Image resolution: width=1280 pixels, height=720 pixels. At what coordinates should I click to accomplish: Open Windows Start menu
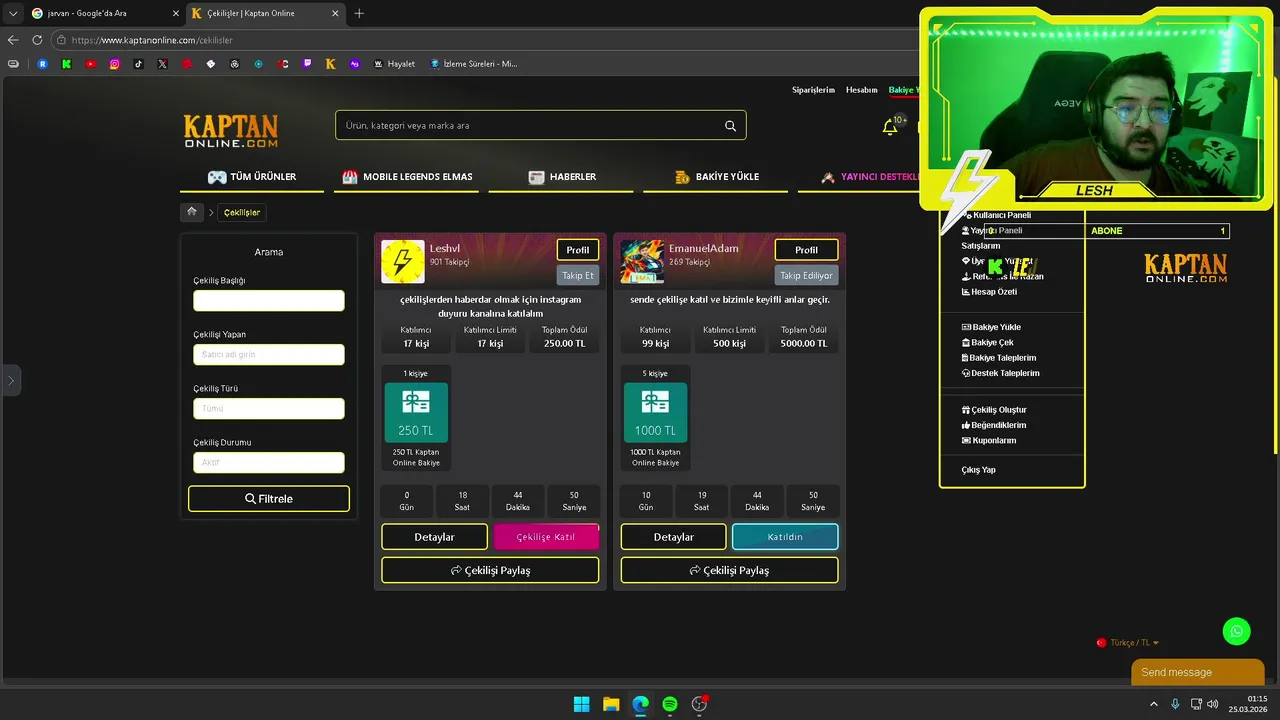[x=581, y=704]
